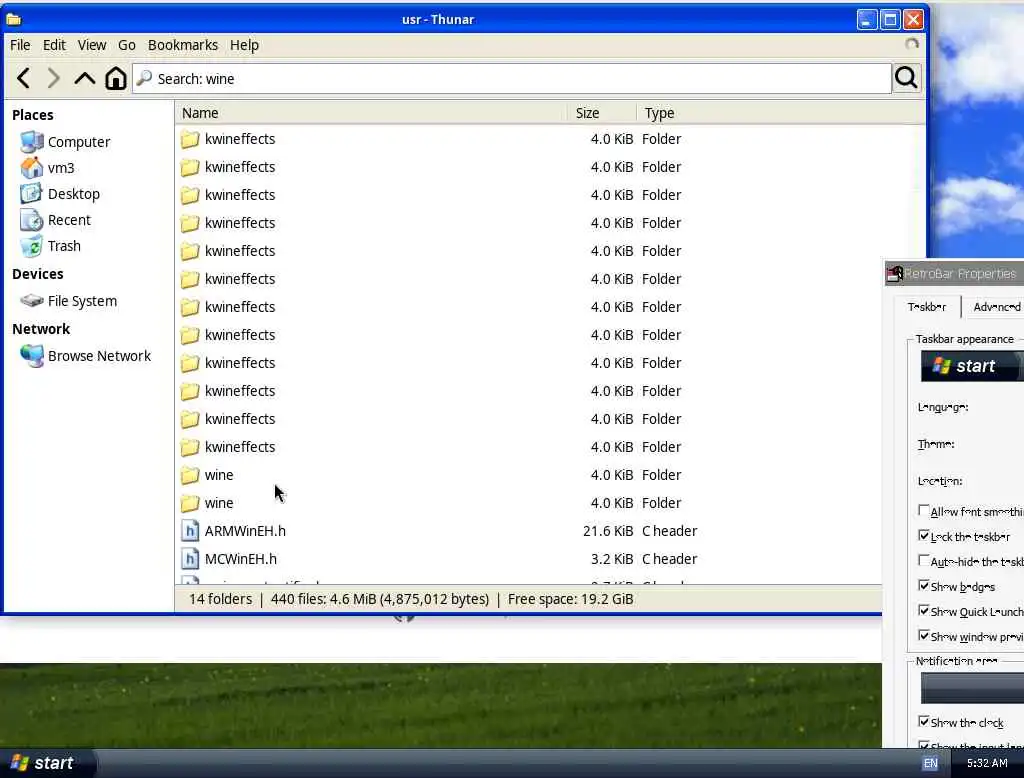The height and width of the screenshot is (778, 1024).
Task: Select the MCWinEH.h header file icon
Action: (x=189, y=559)
